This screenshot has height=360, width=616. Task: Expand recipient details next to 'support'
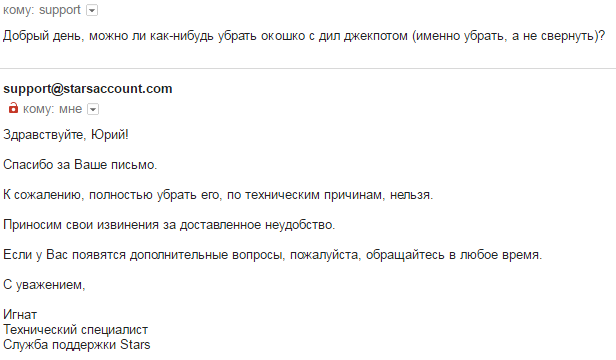[92, 10]
